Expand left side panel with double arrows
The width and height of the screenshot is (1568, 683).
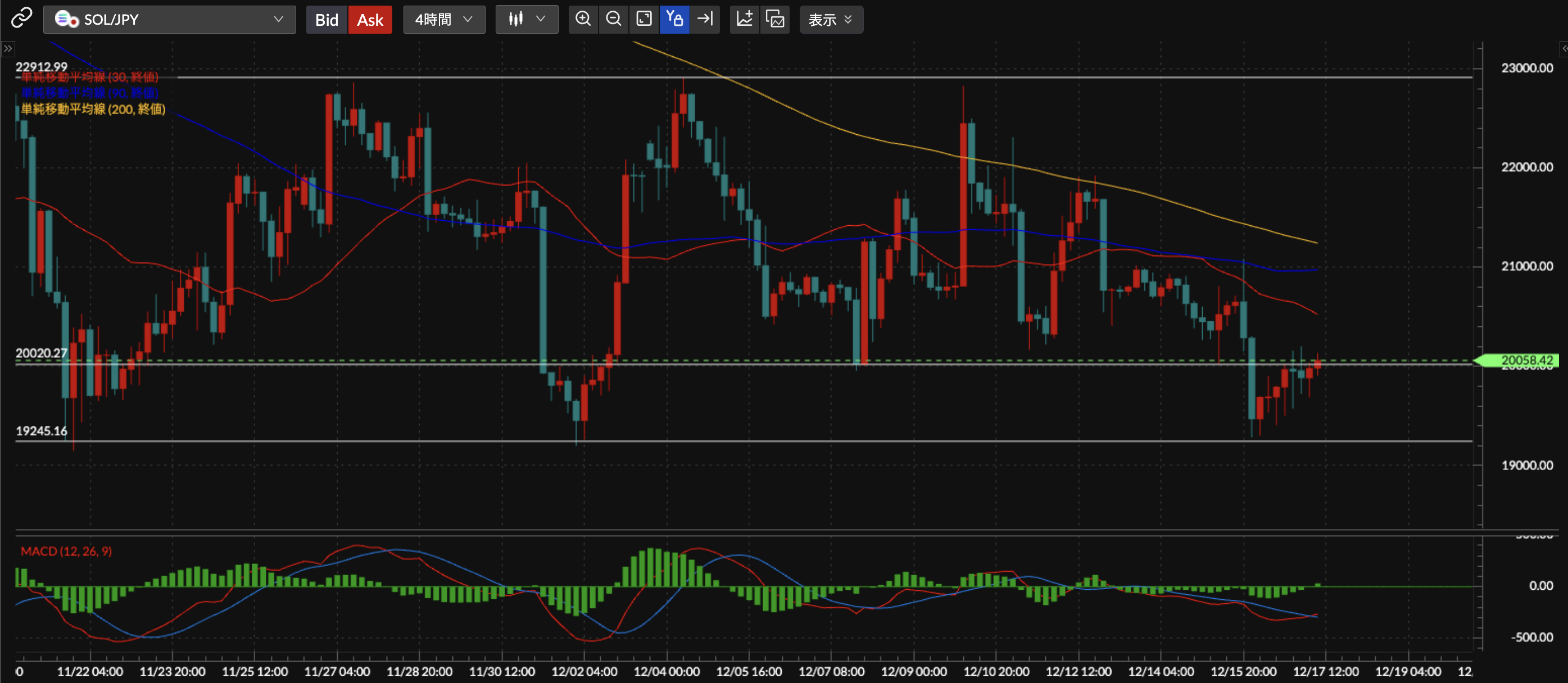[8, 49]
